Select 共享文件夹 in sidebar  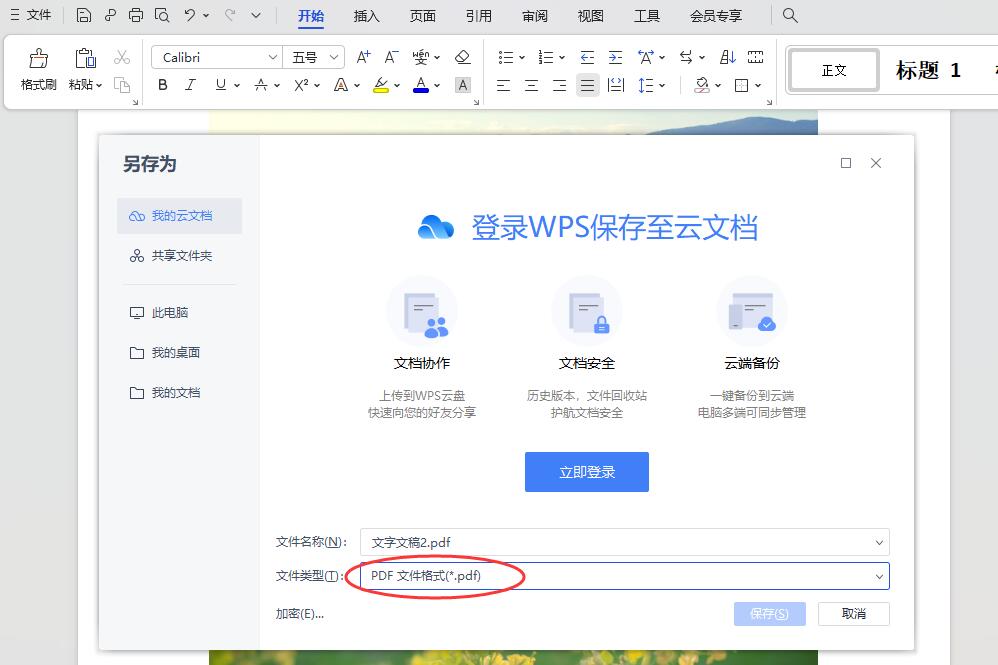[x=179, y=256]
